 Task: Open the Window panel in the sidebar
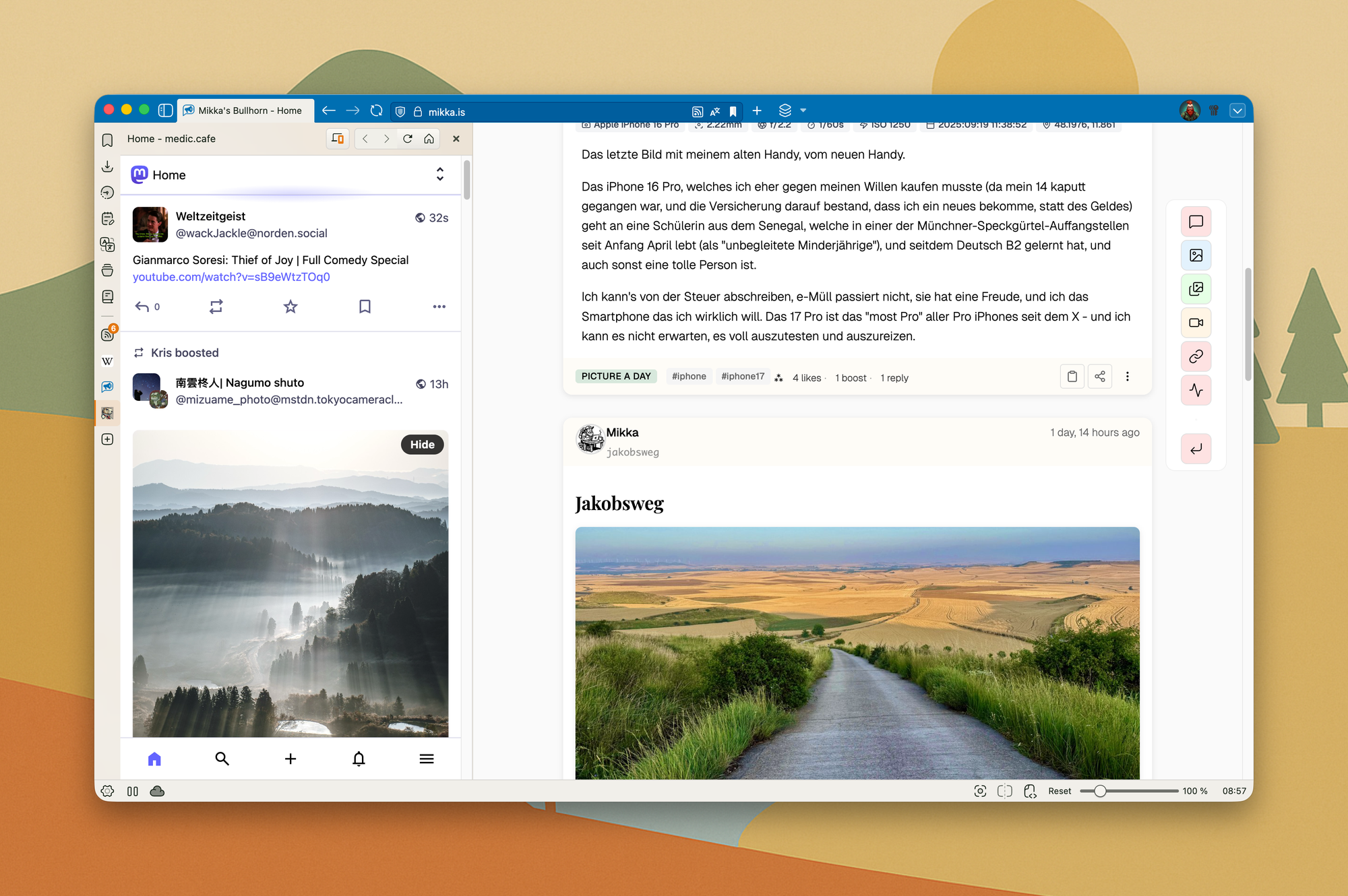(107, 270)
